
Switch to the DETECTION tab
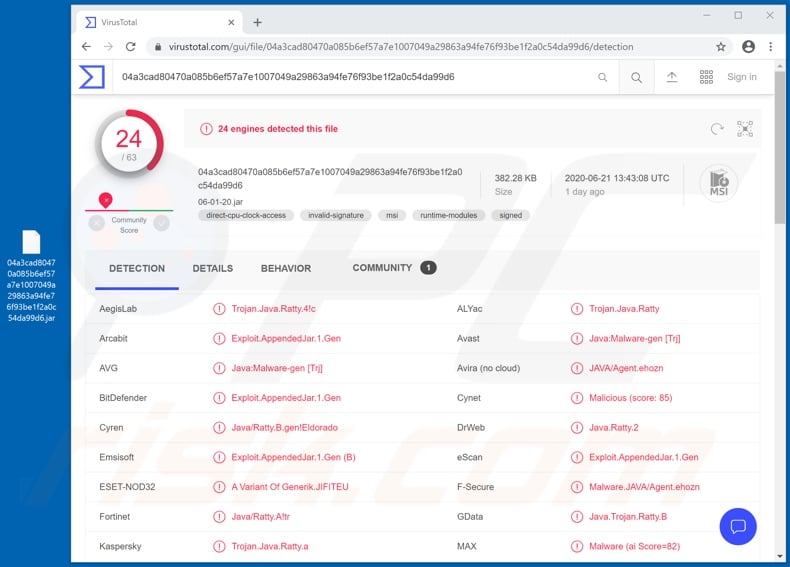pos(137,269)
